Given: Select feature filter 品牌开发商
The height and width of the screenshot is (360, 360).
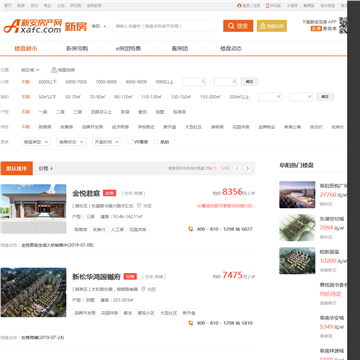Looking at the screenshot, I should click(92, 127).
